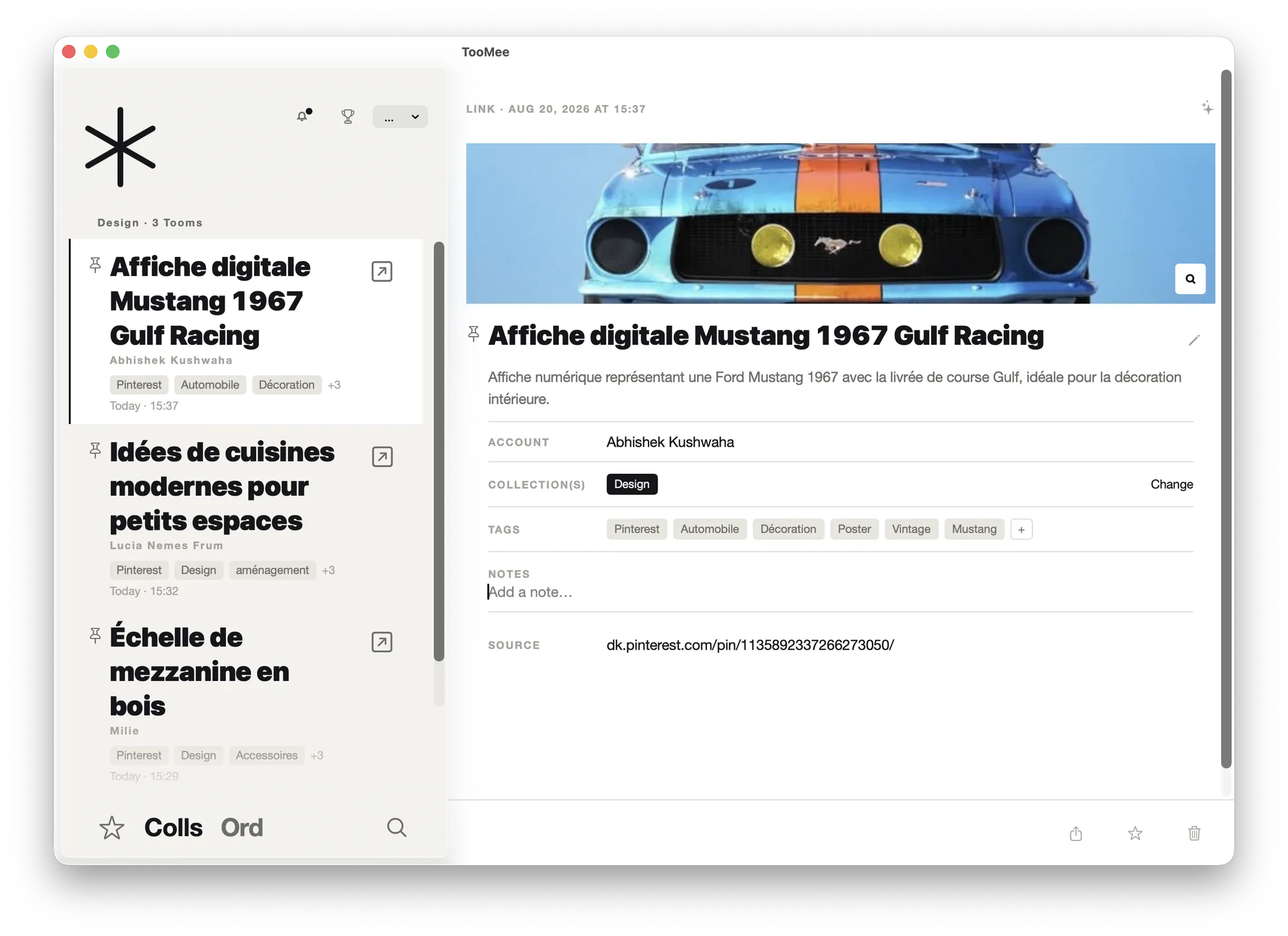The height and width of the screenshot is (936, 1288).
Task: Click the Pinterest tag under Idées de cuisines
Action: (x=139, y=570)
